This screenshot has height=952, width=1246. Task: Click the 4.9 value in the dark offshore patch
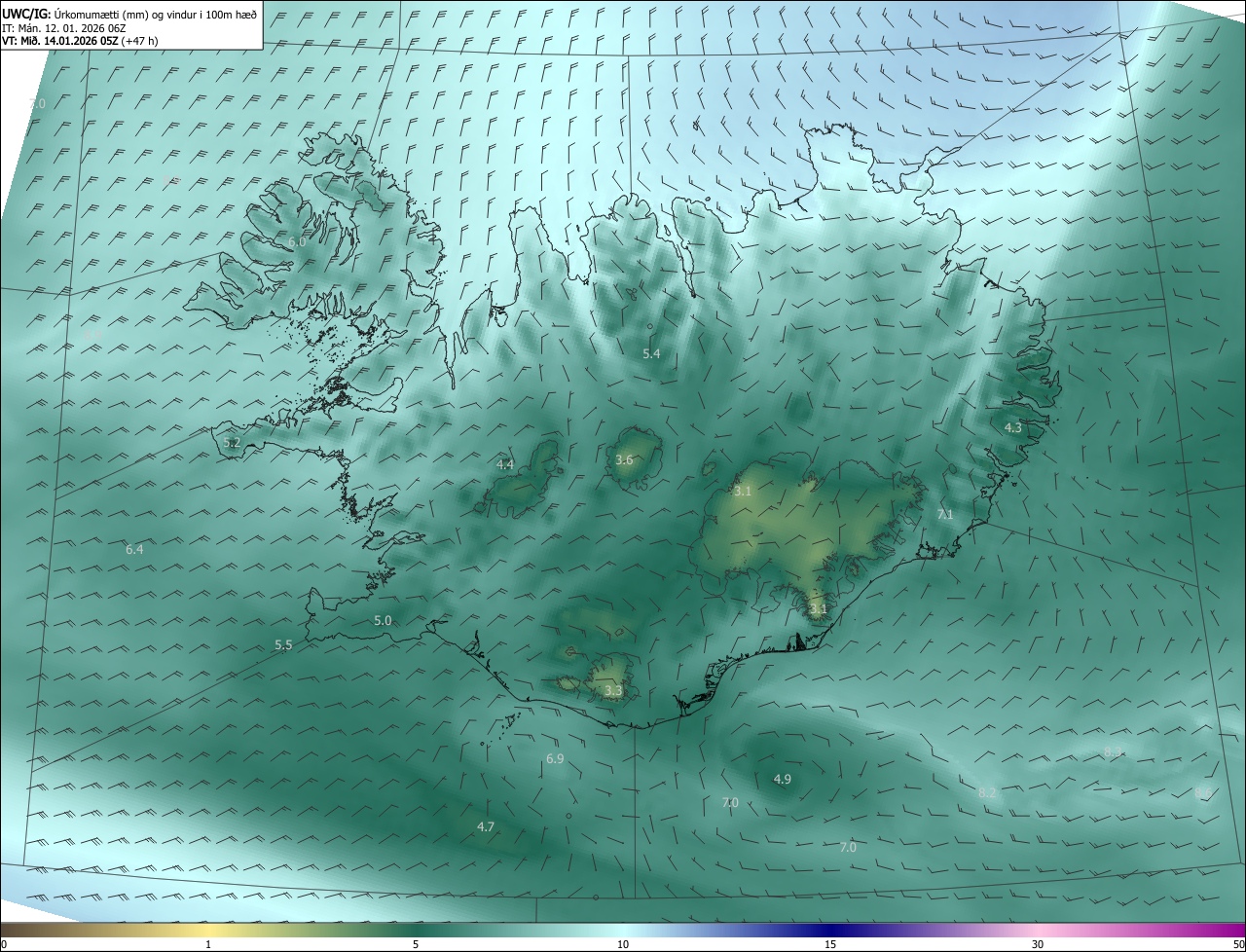click(x=783, y=779)
